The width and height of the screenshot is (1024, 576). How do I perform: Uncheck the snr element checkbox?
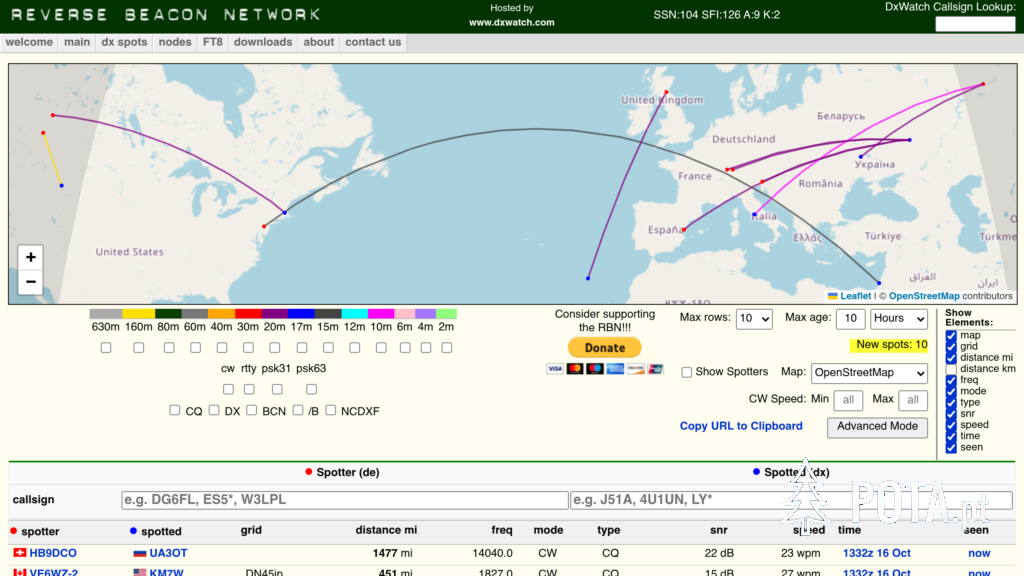(x=951, y=413)
